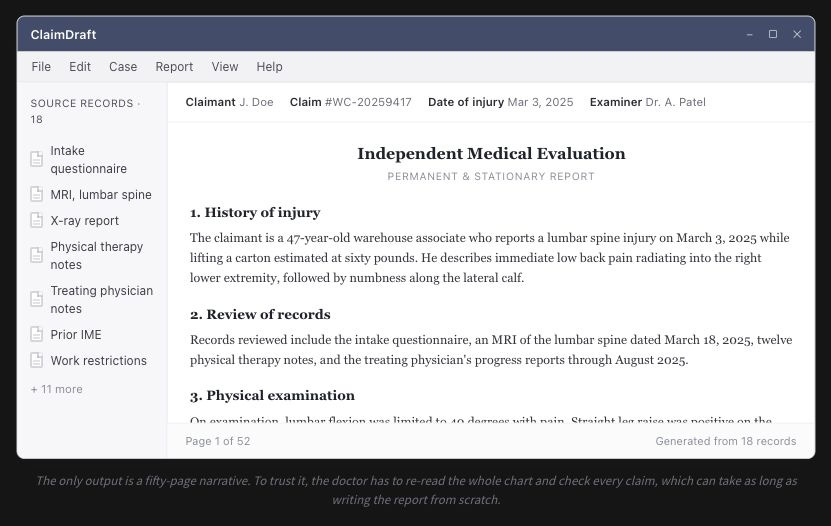Click the Physical therapy notes document icon

pos(37,255)
